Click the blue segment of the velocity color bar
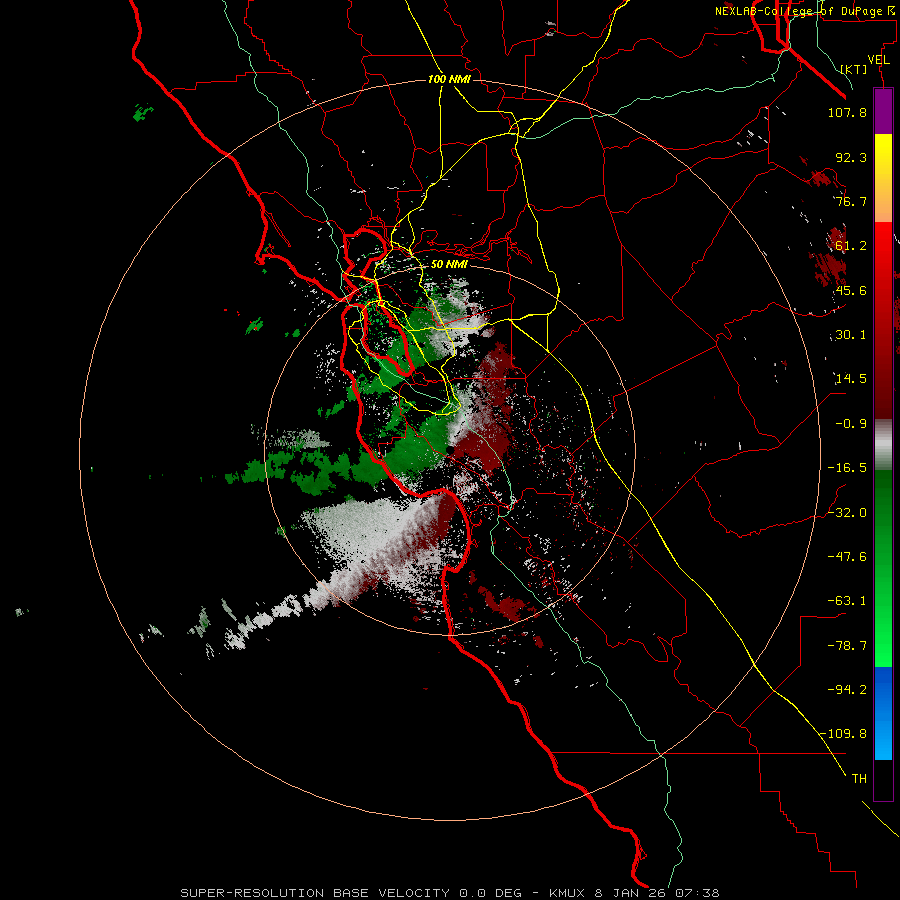The height and width of the screenshot is (900, 900). 883,713
